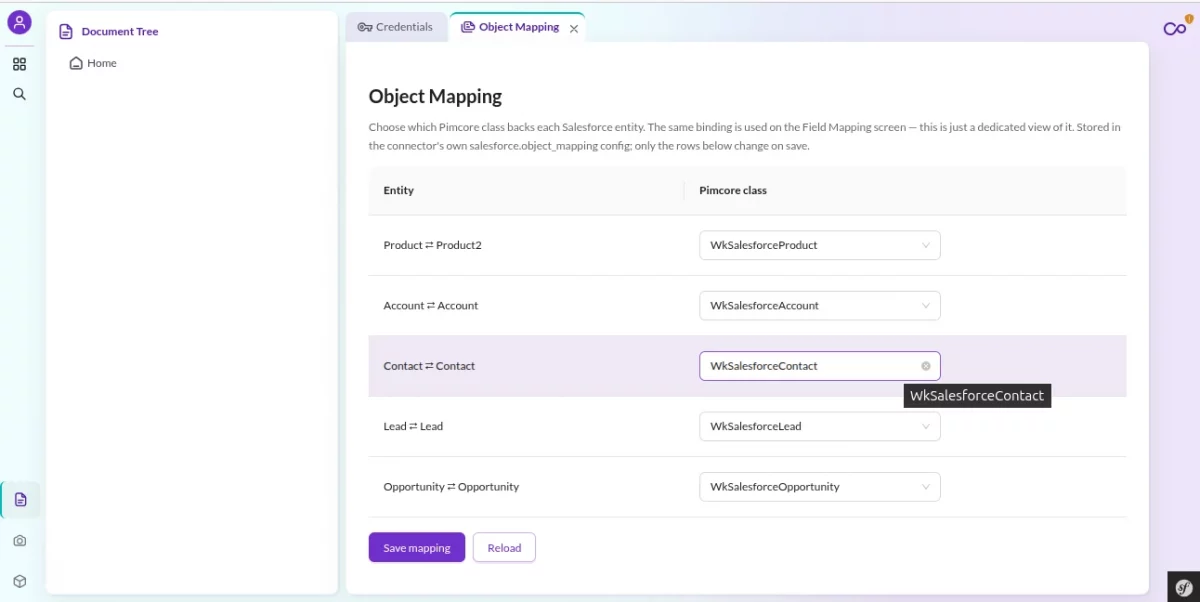
Task: Open the Opportunity class dropdown WkSalesforceOpportunity
Action: 819,487
